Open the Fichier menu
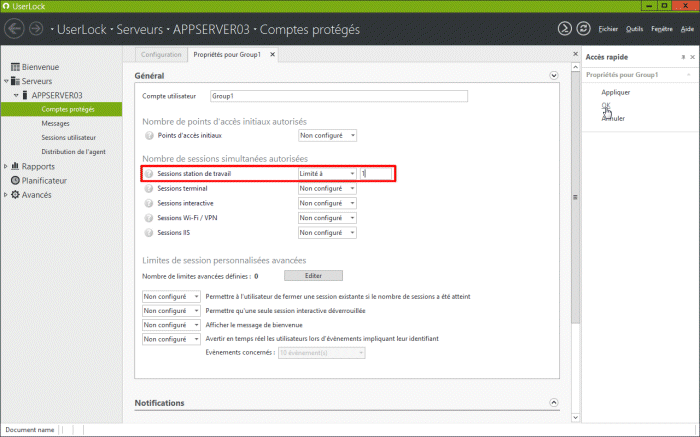 608,29
